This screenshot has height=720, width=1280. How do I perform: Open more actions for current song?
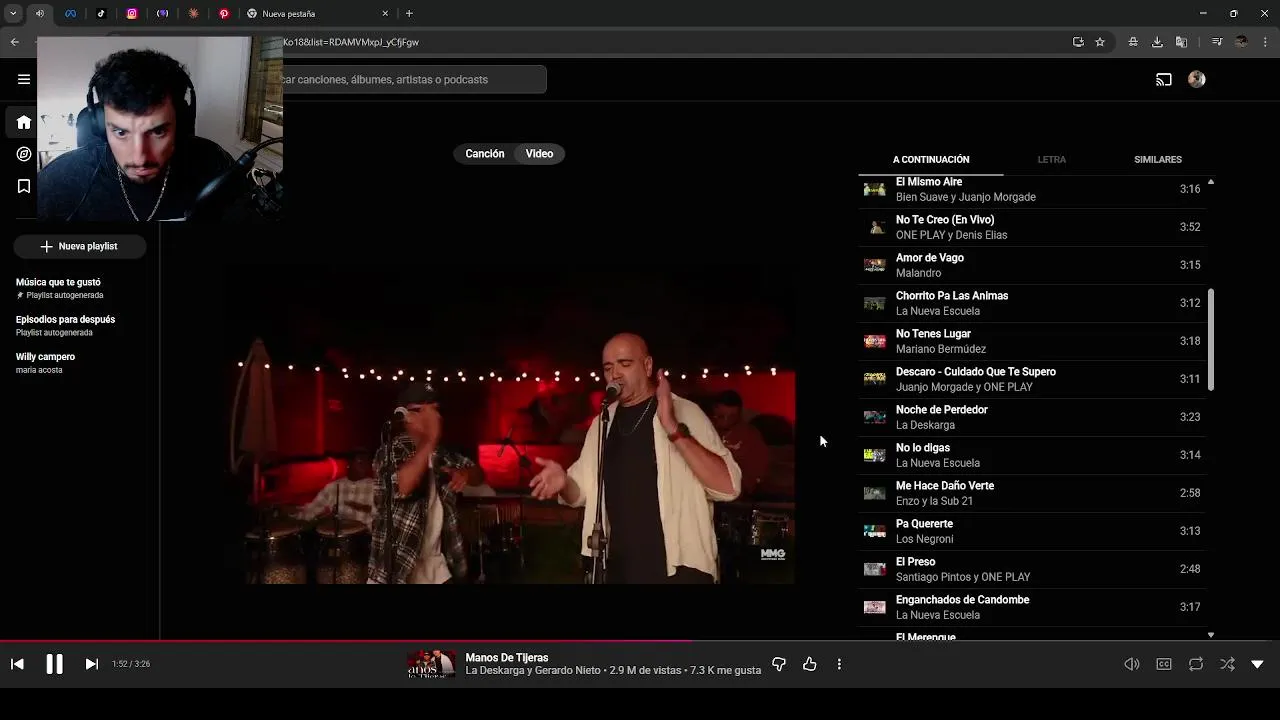pyautogui.click(x=839, y=664)
